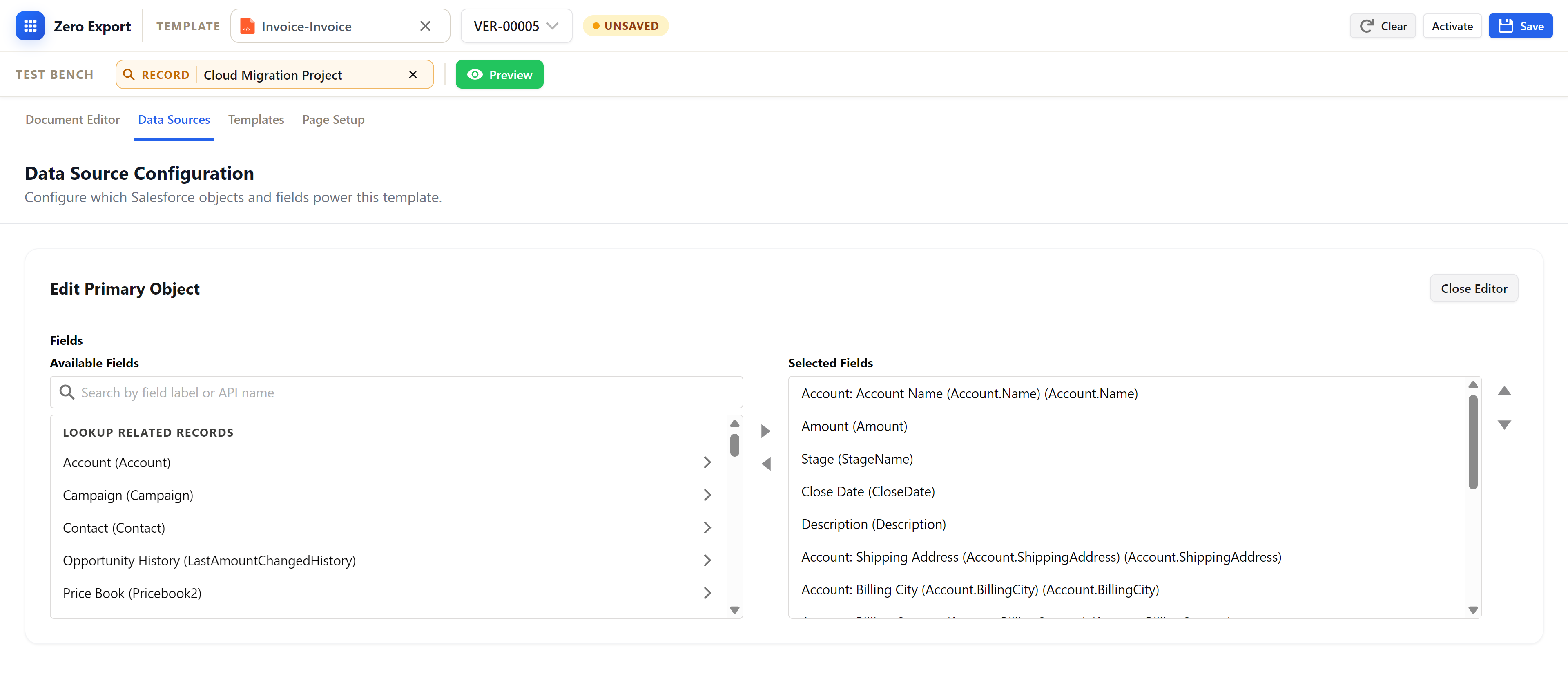Click the search icon in Available Fields
1568x683 pixels.
(x=66, y=393)
